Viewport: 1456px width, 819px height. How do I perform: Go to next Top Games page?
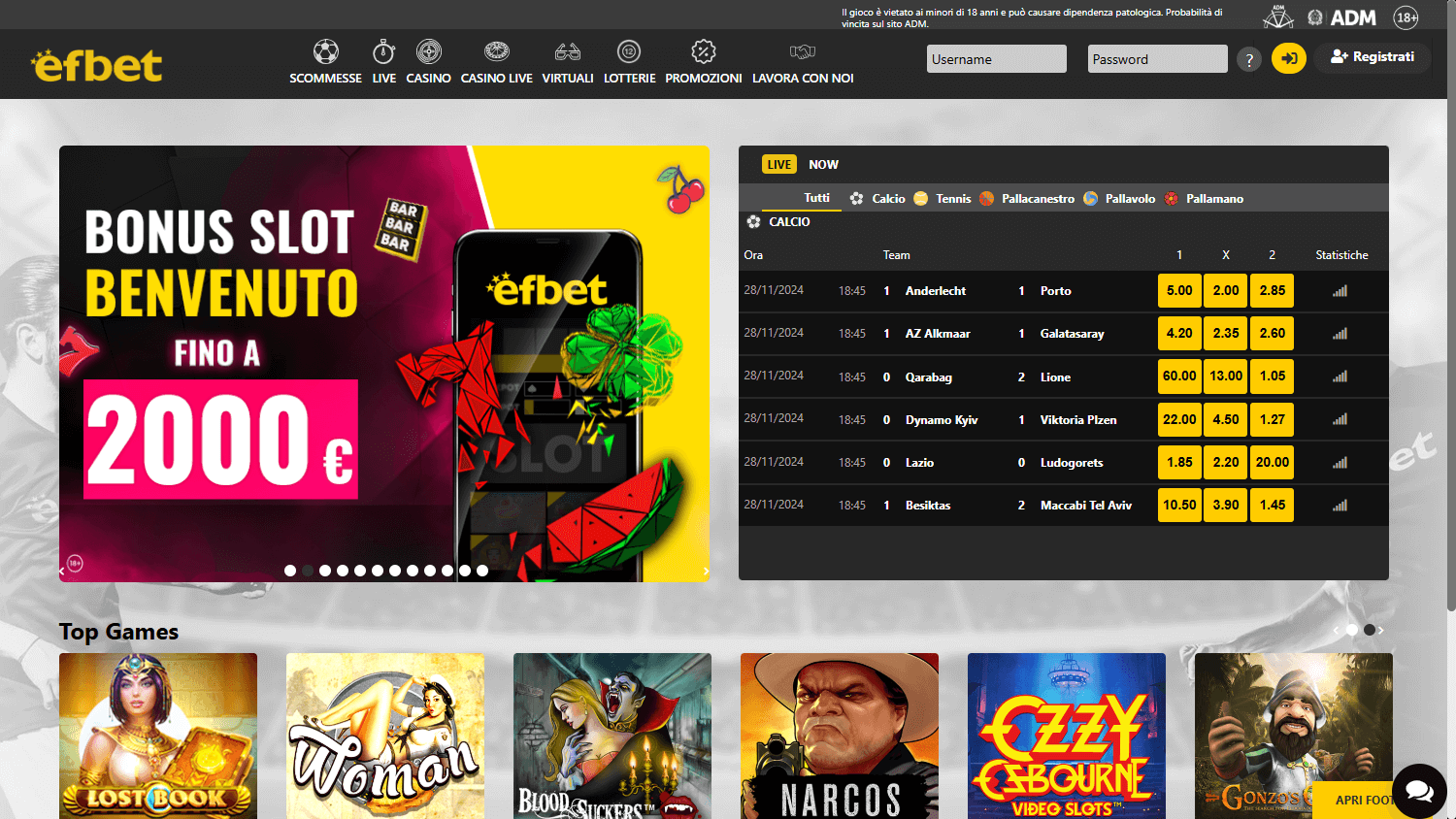tap(1381, 631)
